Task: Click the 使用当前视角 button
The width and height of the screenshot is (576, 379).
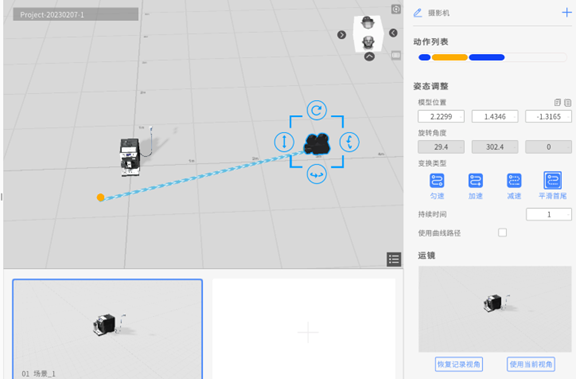Action: point(531,364)
